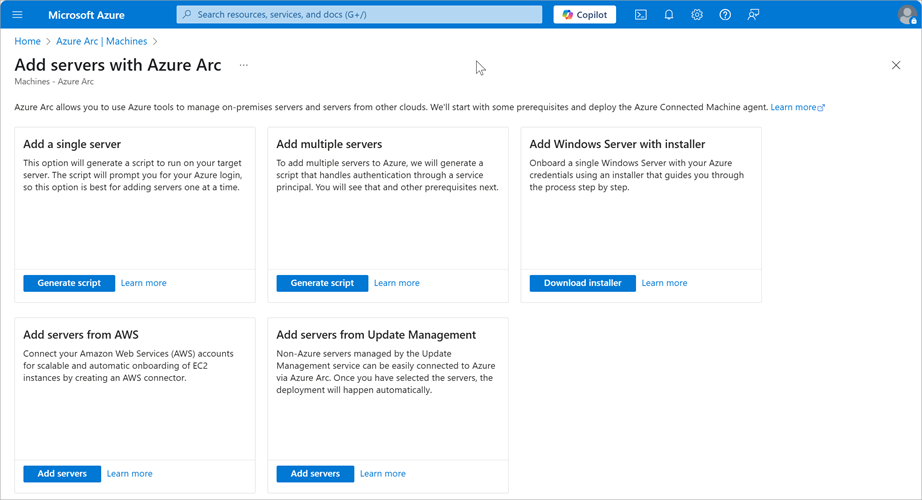Open Learn more under Add a single server
The width and height of the screenshot is (922, 500).
[143, 283]
